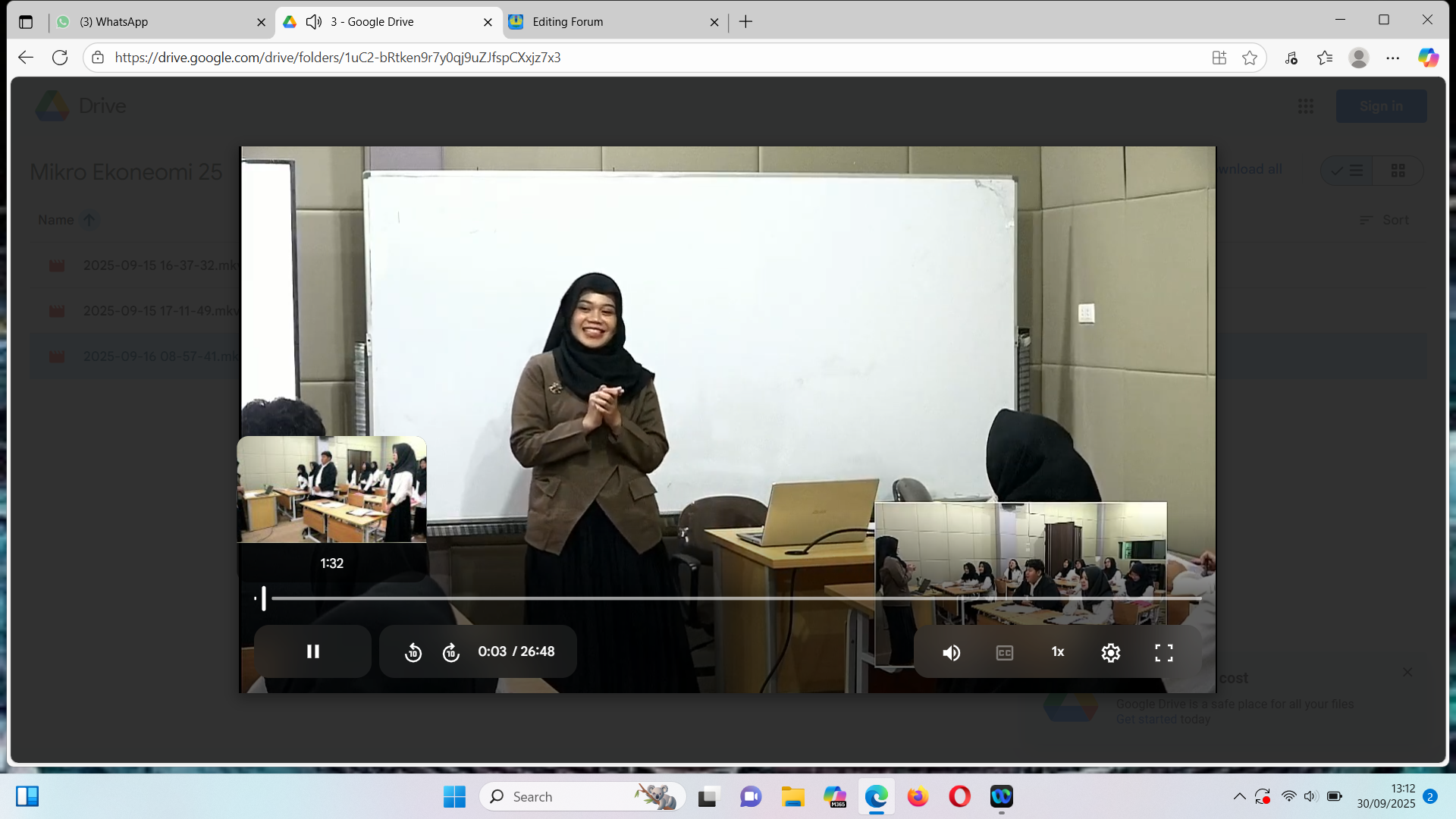This screenshot has height=819, width=1456.
Task: Refresh the current page
Action: [60, 58]
